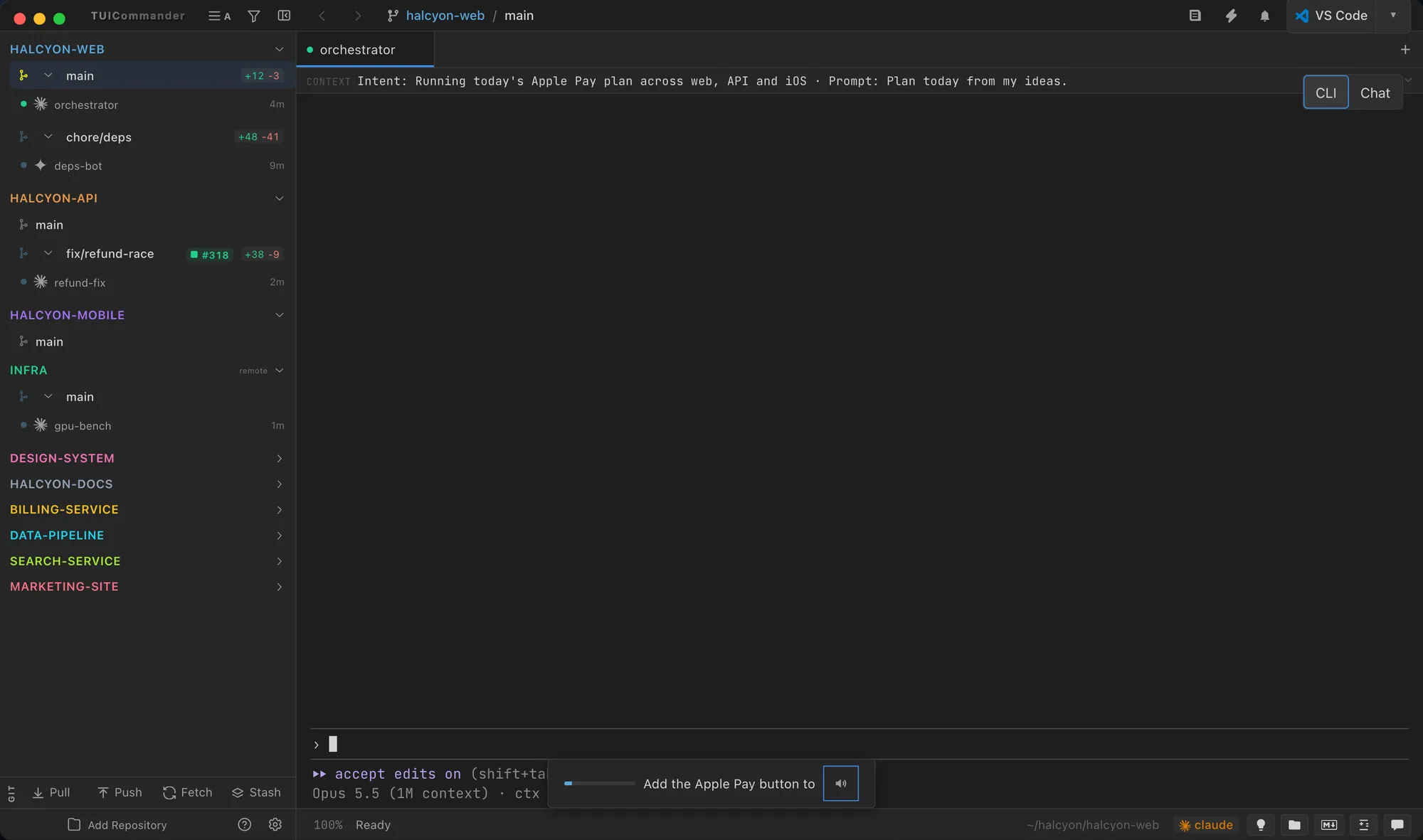Open the VS Code dropdown arrow
1423x840 pixels.
click(x=1393, y=16)
